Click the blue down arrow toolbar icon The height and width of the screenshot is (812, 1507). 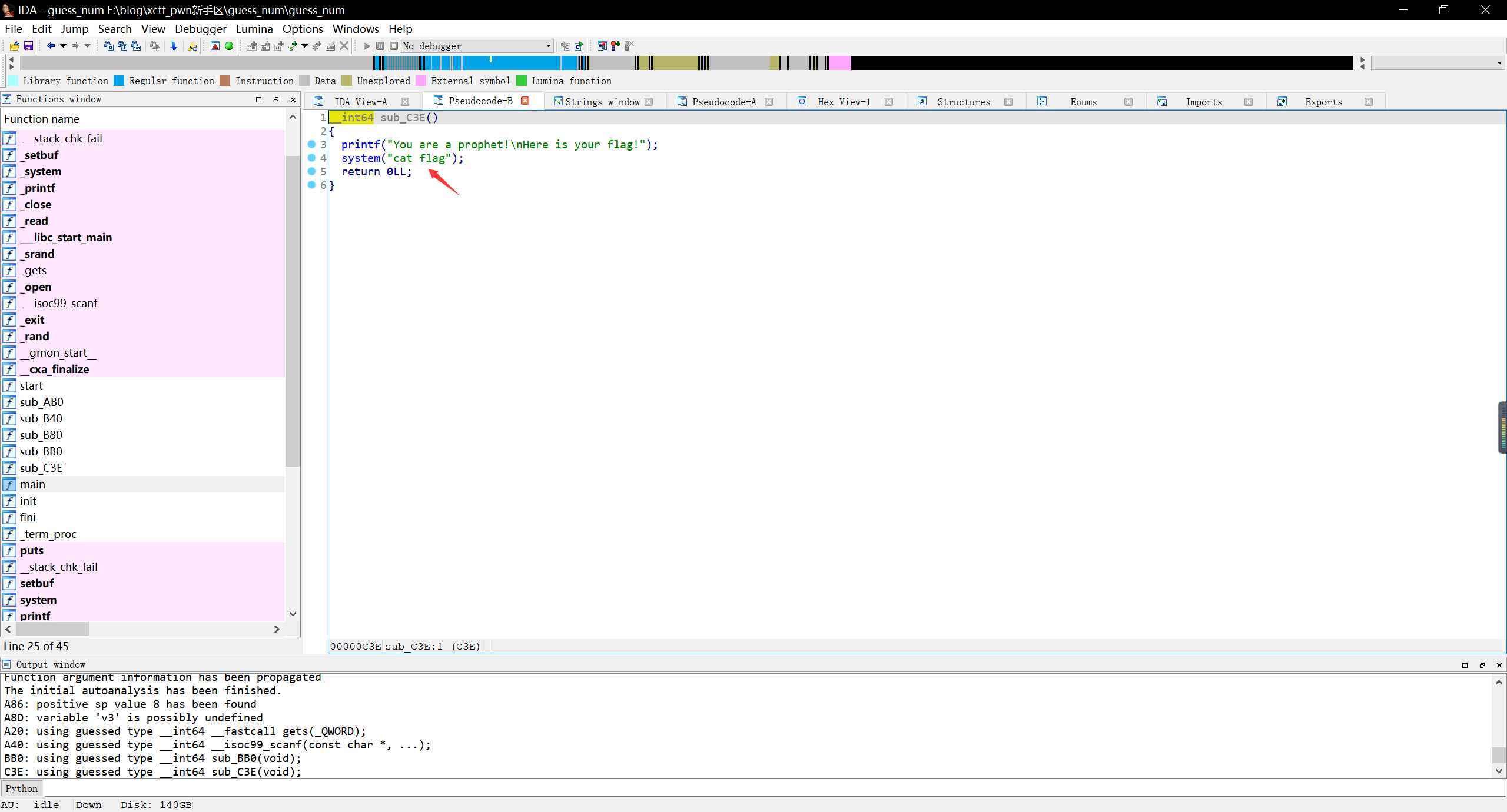(x=174, y=46)
